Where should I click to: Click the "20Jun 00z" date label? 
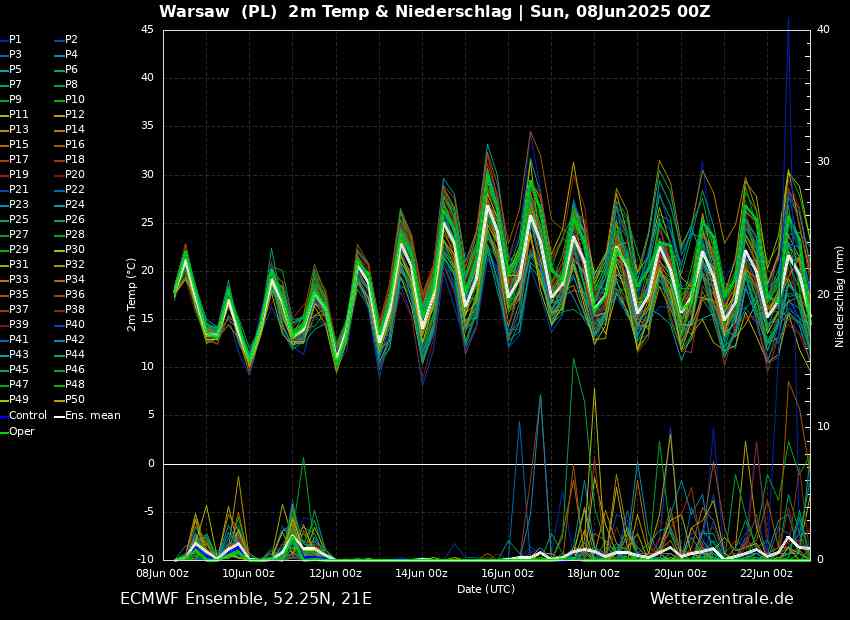pyautogui.click(x=680, y=573)
